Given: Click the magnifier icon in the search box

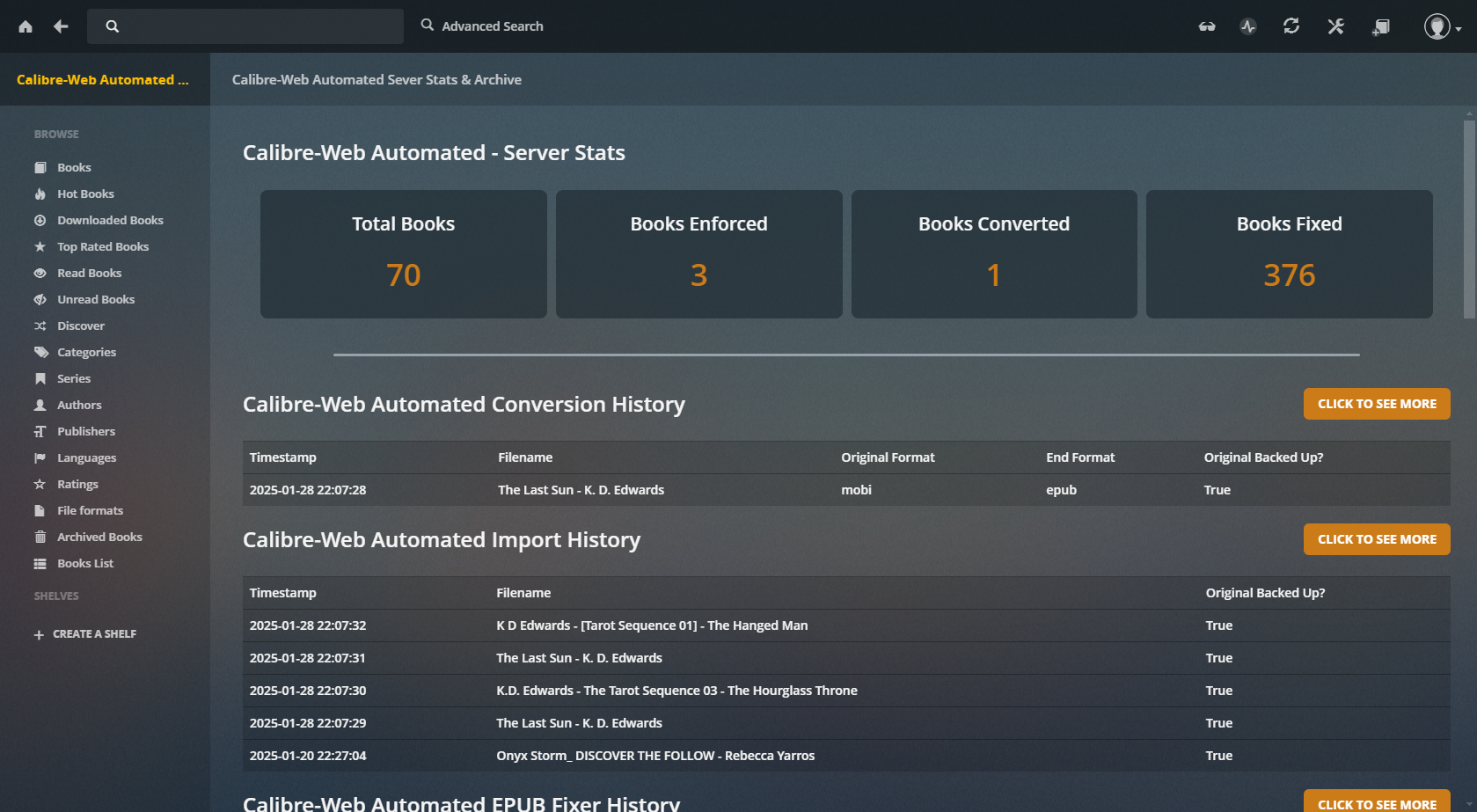Looking at the screenshot, I should pos(113,26).
